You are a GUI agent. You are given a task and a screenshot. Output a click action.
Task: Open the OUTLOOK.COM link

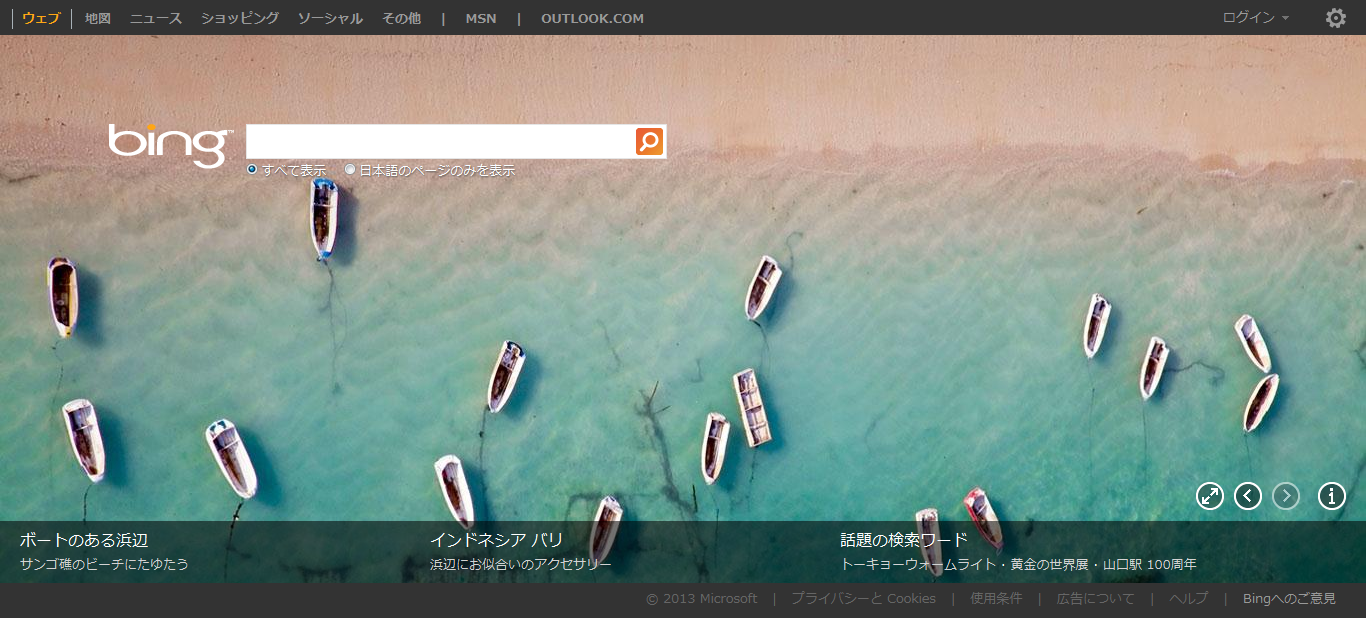[x=592, y=18]
